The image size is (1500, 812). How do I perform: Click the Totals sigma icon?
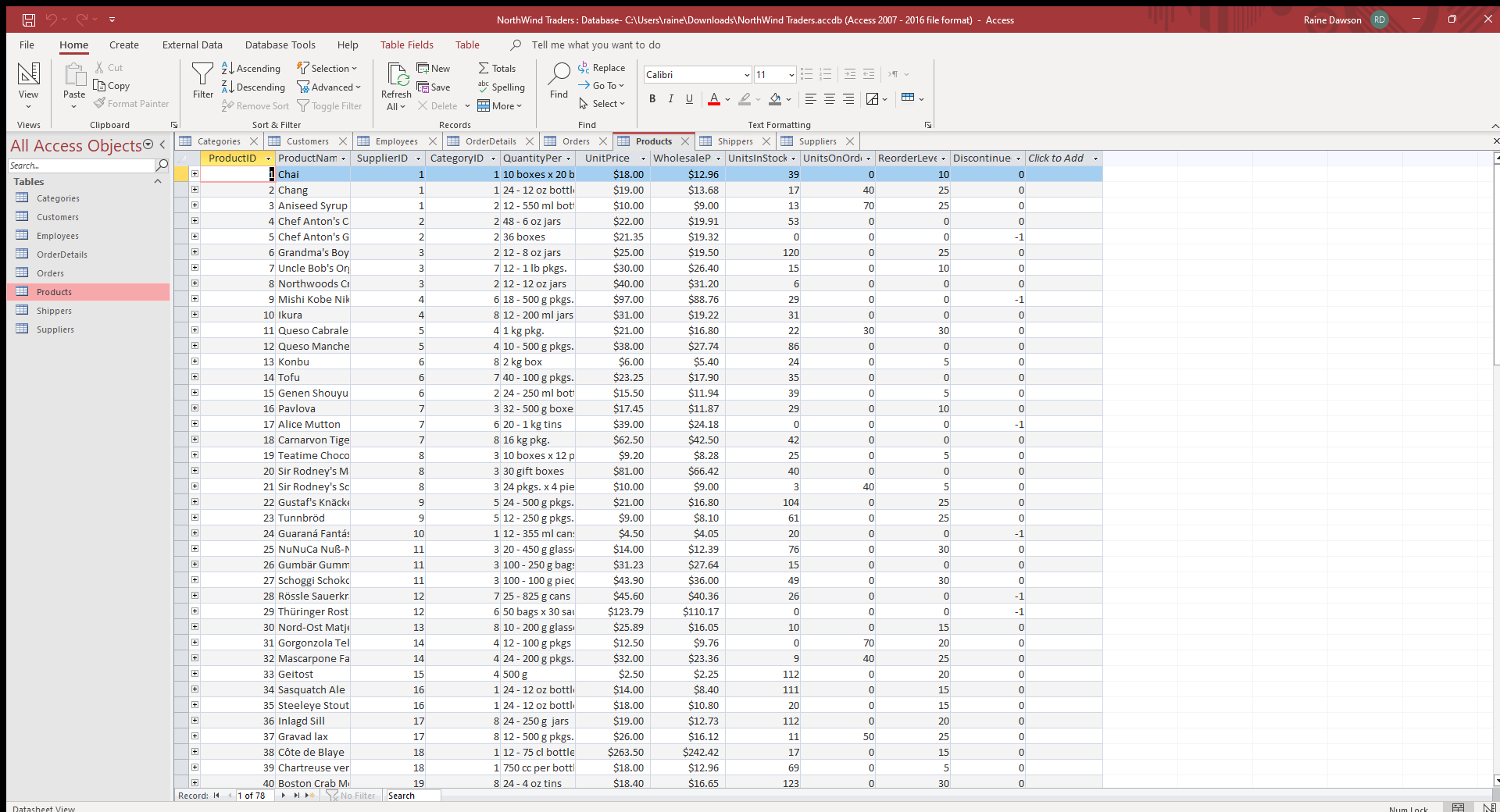pyautogui.click(x=484, y=69)
